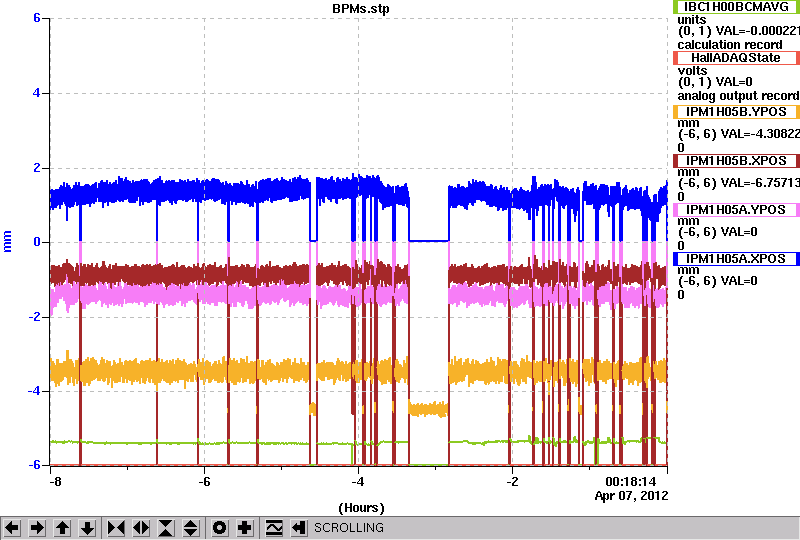
Task: Click the outward-pointing vertical zoom icon
Action: [x=191, y=528]
